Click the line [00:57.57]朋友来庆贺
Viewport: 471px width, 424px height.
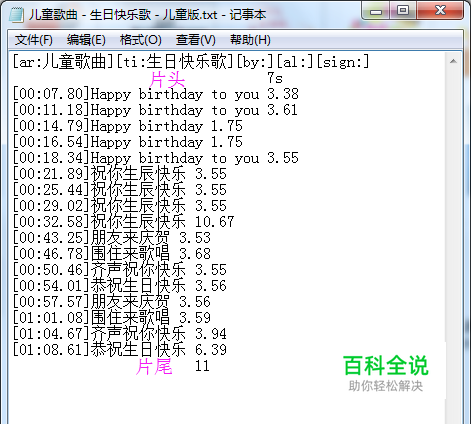click(112, 302)
